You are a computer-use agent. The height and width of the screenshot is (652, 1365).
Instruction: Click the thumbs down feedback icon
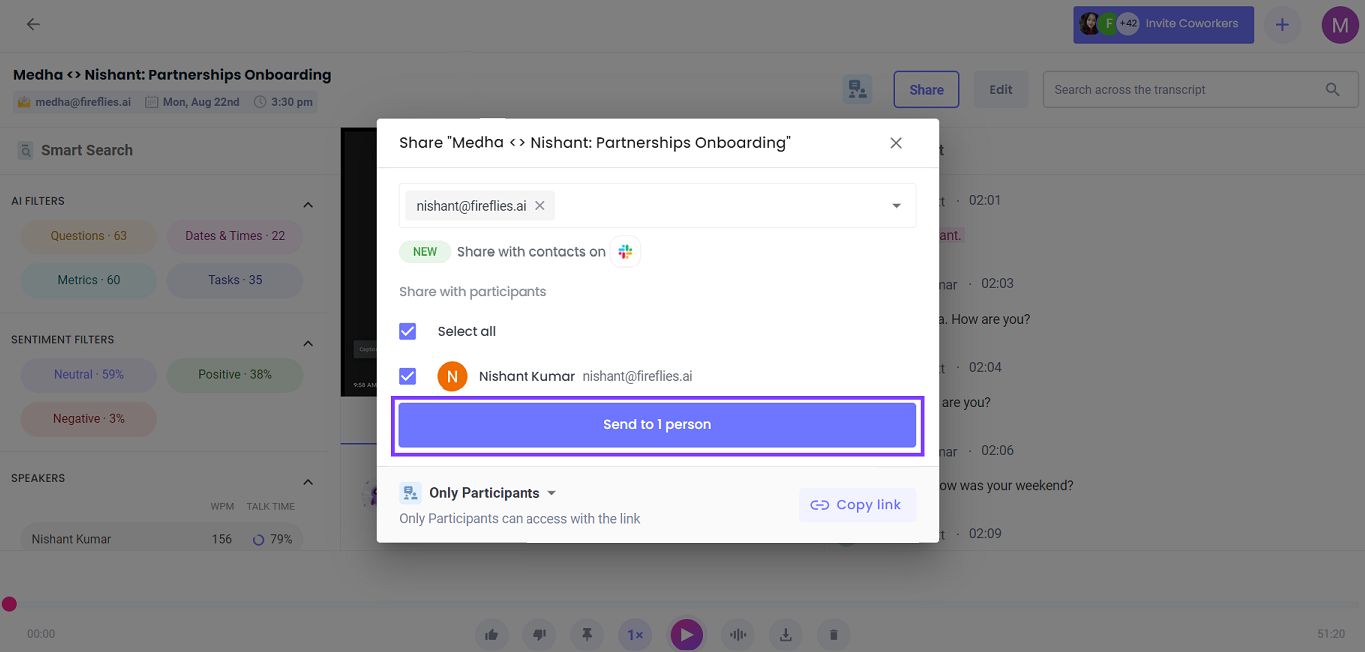click(539, 634)
